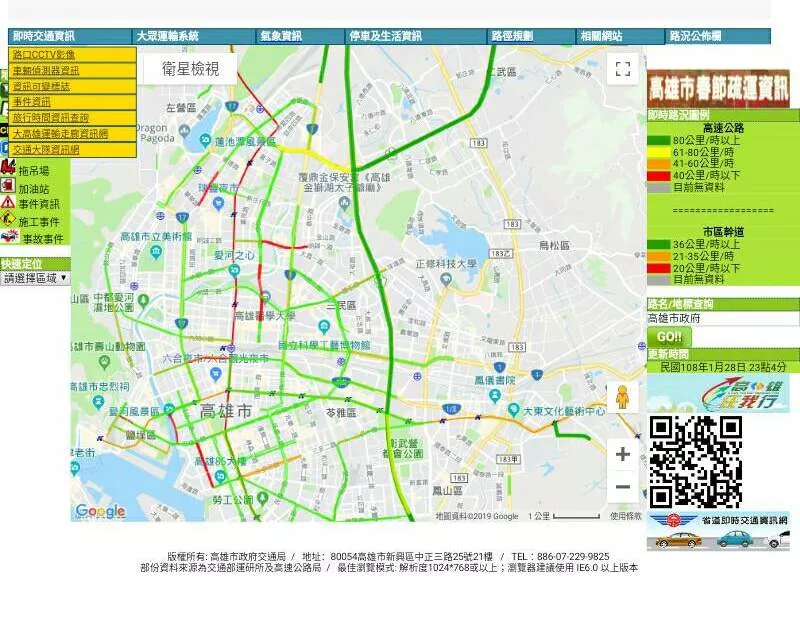Click the 高雄市忠烈祠 map pin
Viewport: 800px width, 619px height.
[x=98, y=402]
